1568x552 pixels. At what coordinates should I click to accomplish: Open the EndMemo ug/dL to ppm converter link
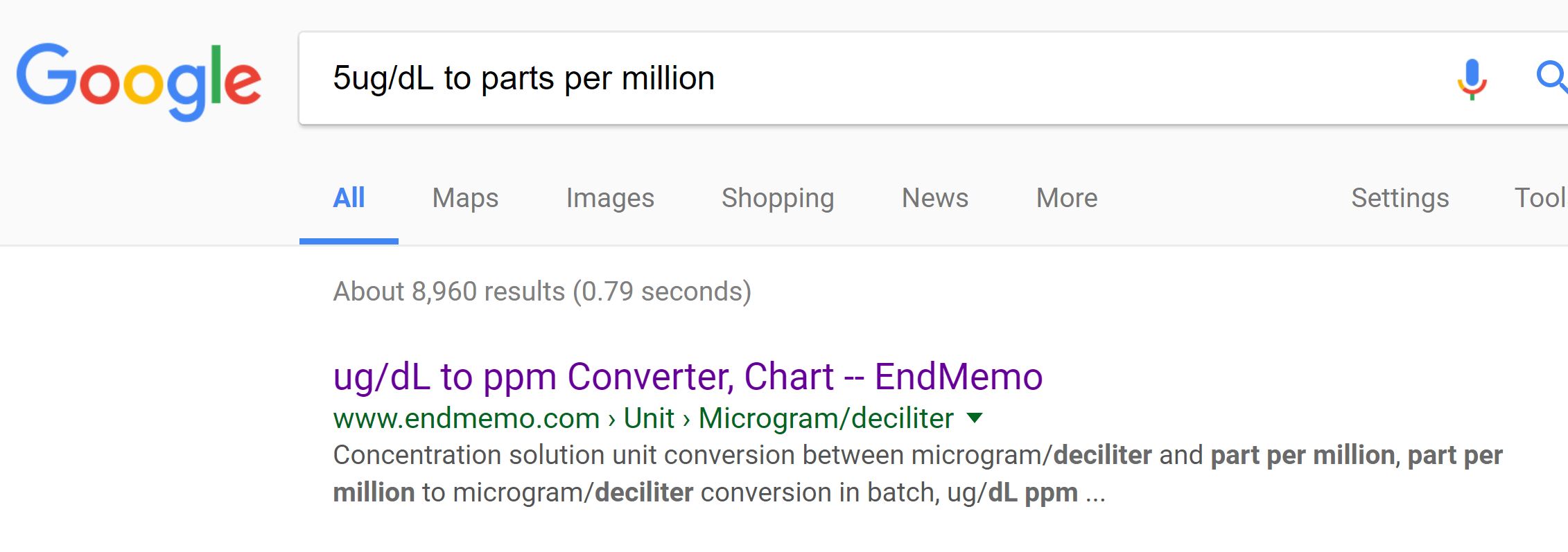688,377
